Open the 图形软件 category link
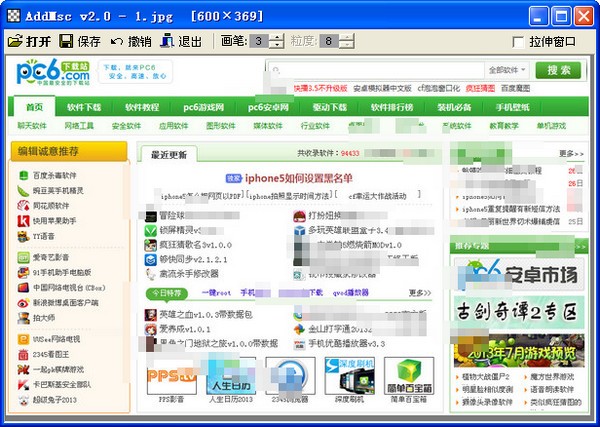The image size is (600, 427). point(221,126)
